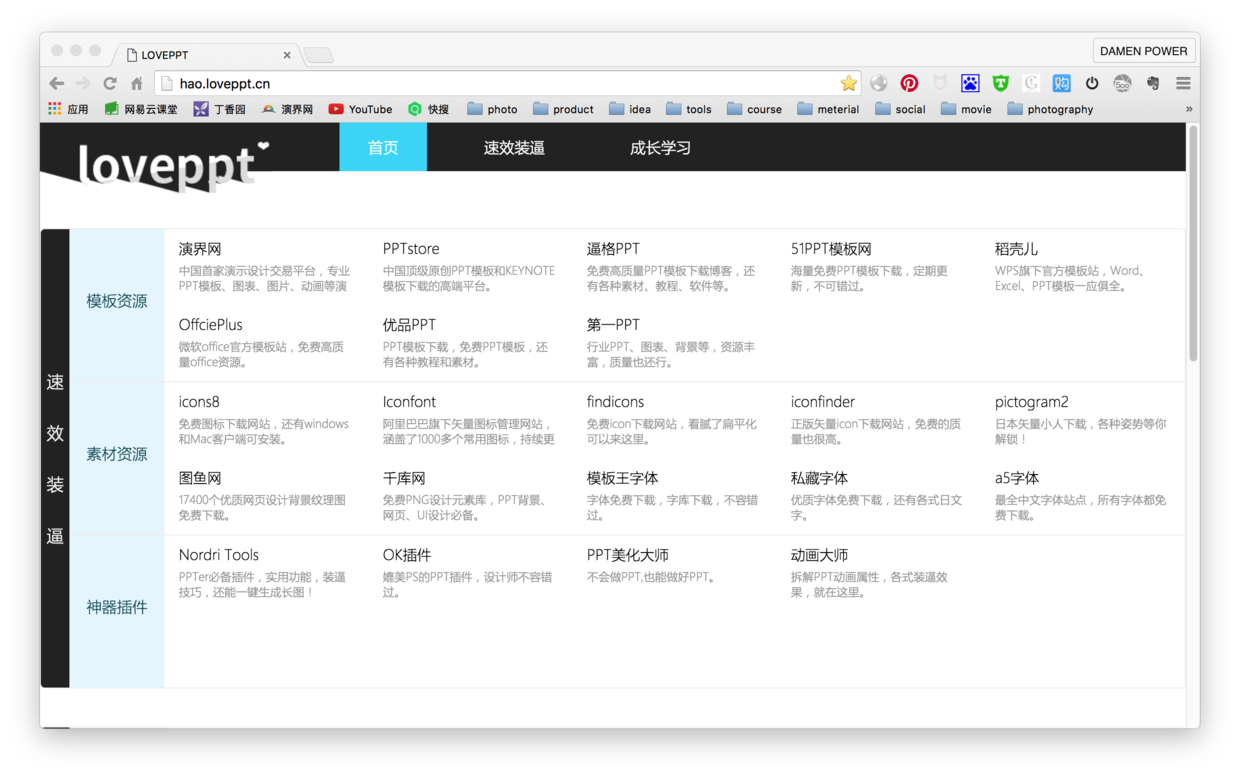
Task: Open the icons8 link
Action: click(x=199, y=402)
